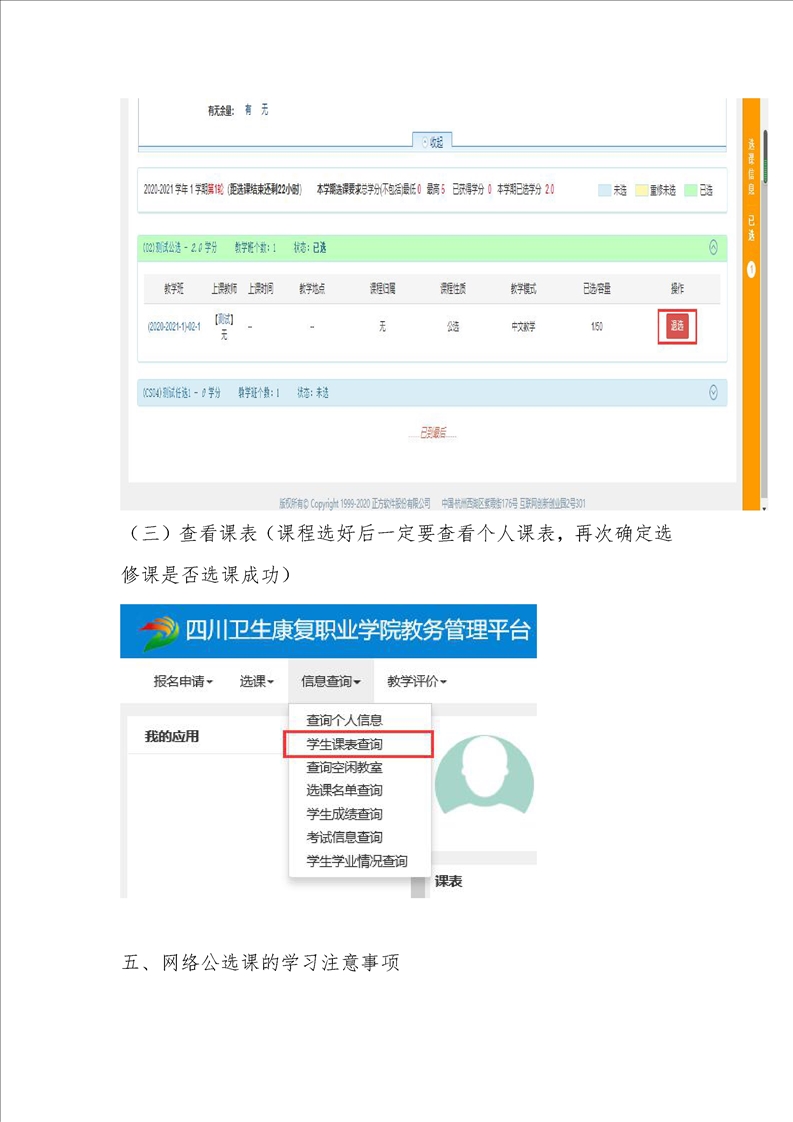This screenshot has height=1122, width=793.
Task: Click the 收起 collapse toggle on filter panel
Action: tap(433, 143)
